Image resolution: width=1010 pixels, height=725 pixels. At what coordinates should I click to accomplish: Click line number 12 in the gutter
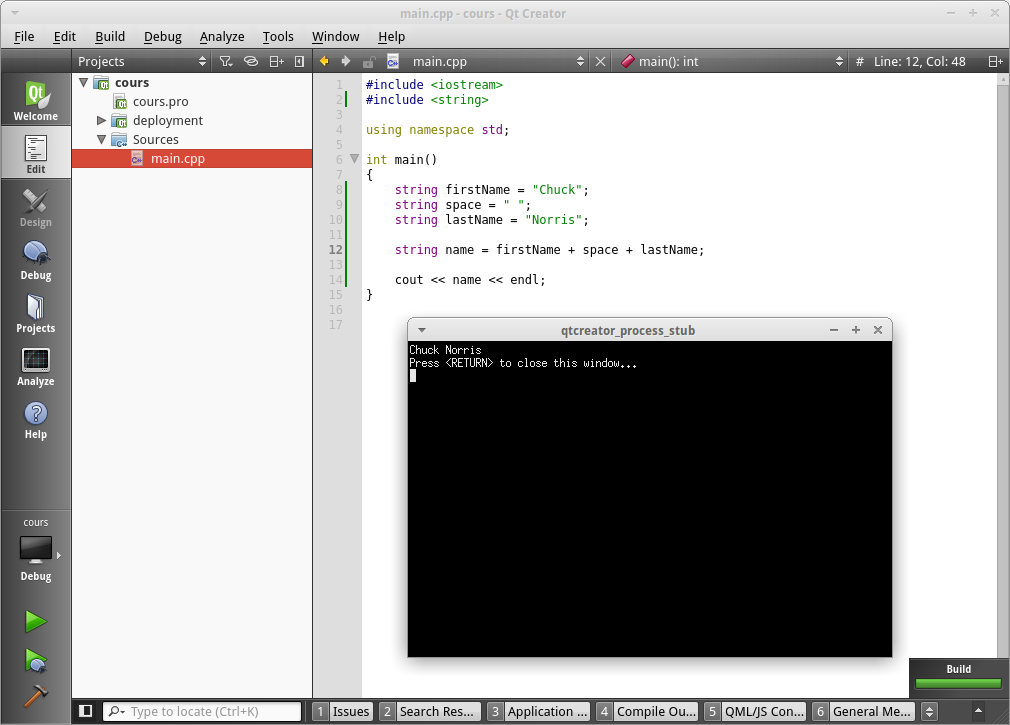click(336, 250)
